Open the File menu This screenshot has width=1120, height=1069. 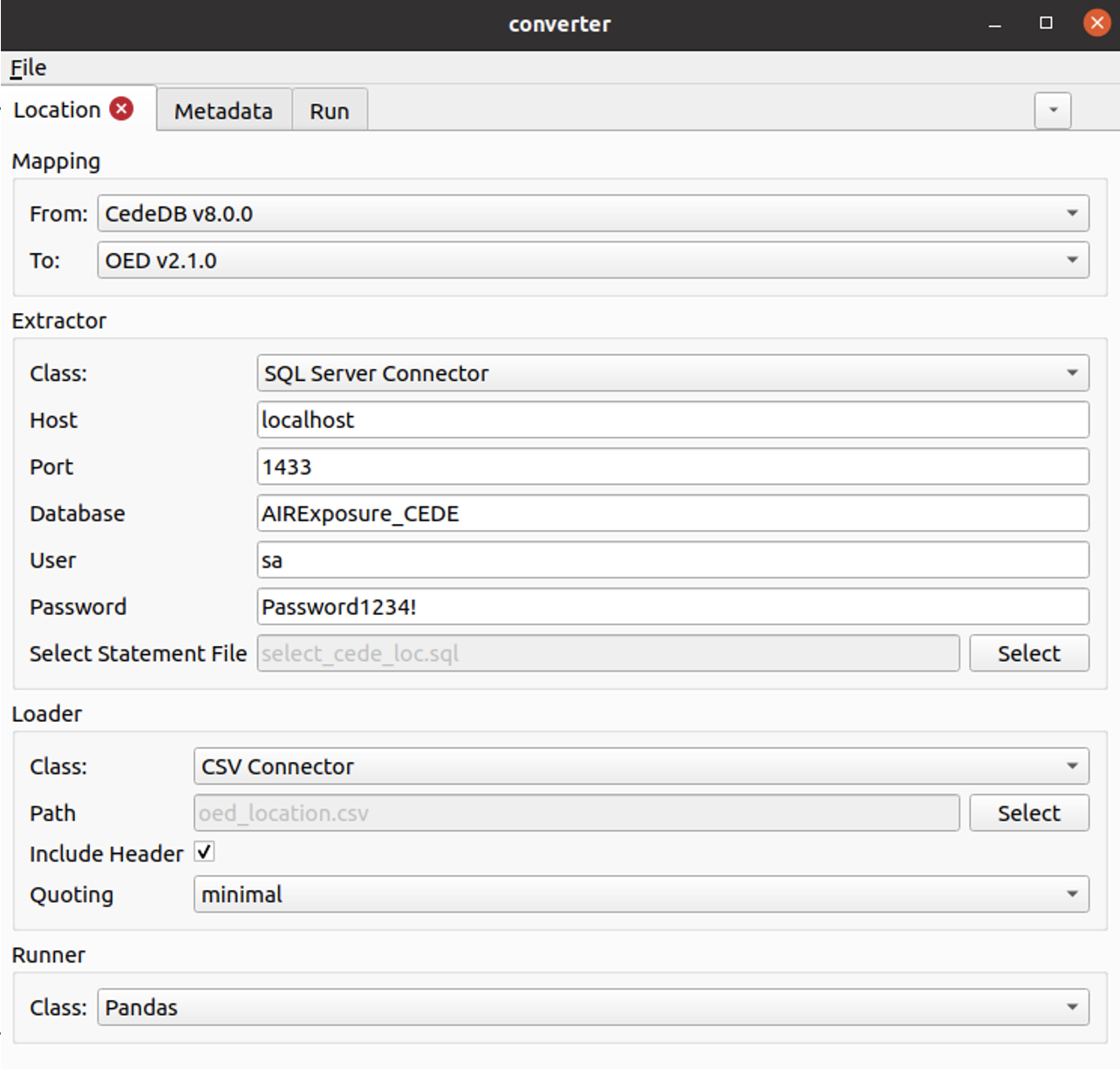click(x=28, y=67)
